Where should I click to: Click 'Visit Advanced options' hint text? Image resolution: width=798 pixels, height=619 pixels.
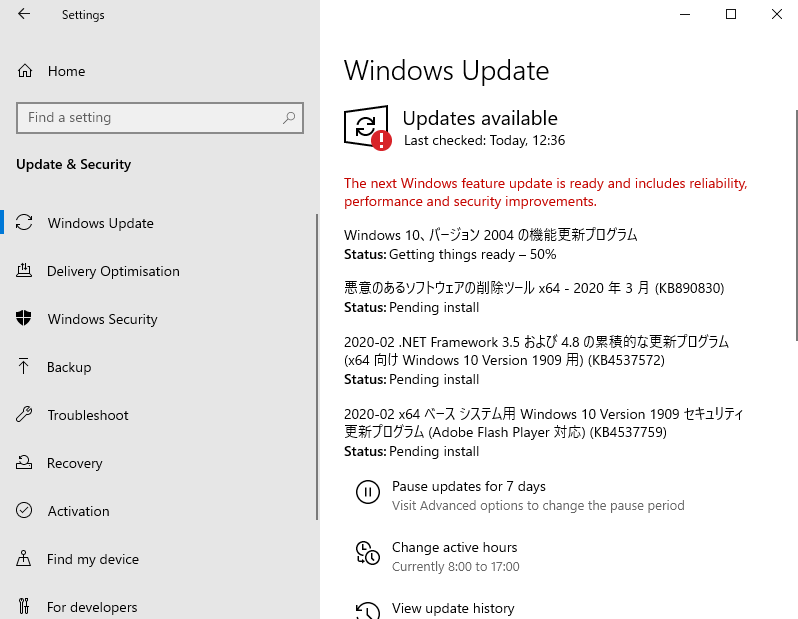tap(538, 505)
